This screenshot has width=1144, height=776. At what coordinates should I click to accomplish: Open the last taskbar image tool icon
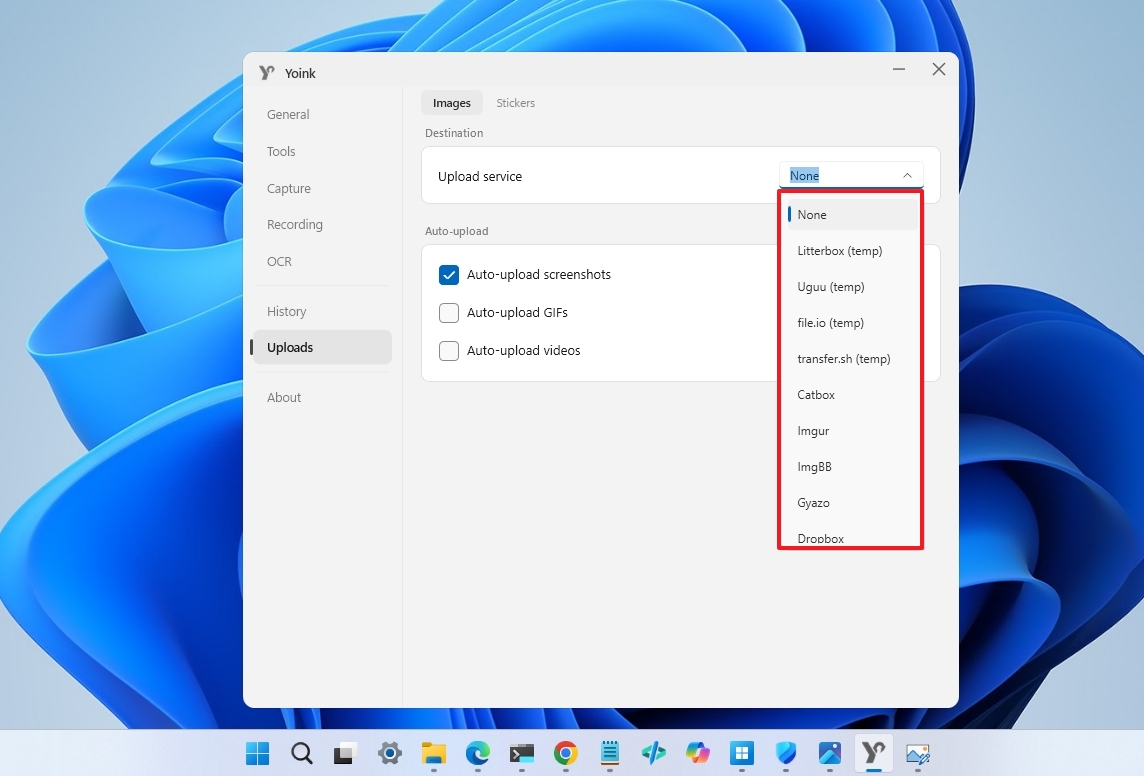(x=918, y=753)
